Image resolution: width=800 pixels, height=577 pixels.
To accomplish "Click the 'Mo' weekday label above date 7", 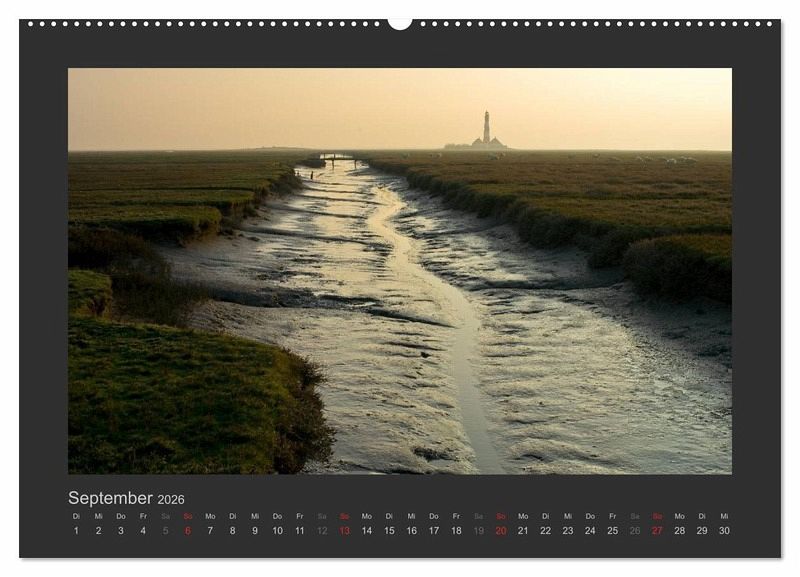I will pos(210,516).
